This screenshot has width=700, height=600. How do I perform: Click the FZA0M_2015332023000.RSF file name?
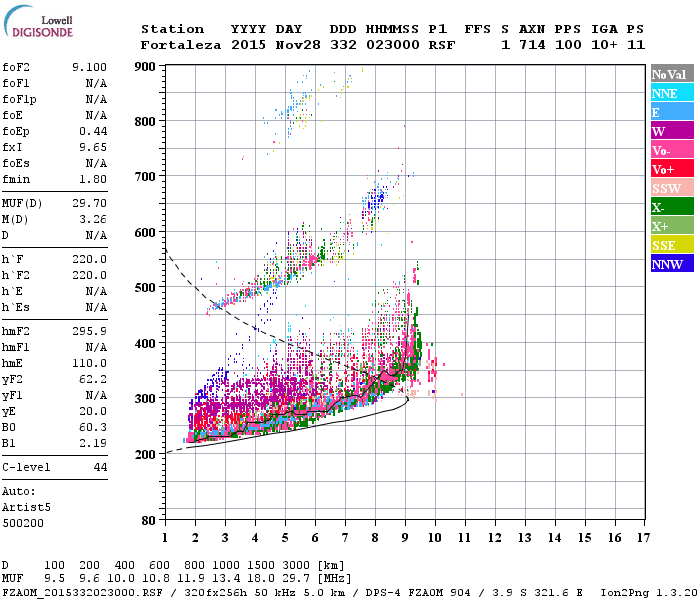click(x=82, y=592)
